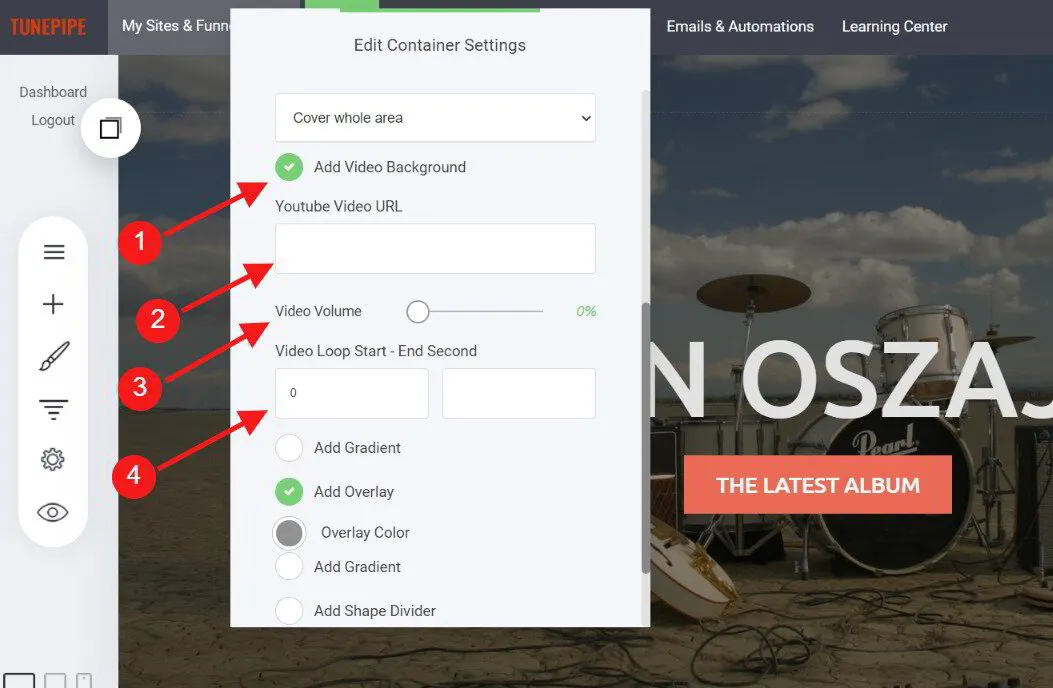
Task: Click the Edit Container Settings title
Action: click(x=440, y=45)
